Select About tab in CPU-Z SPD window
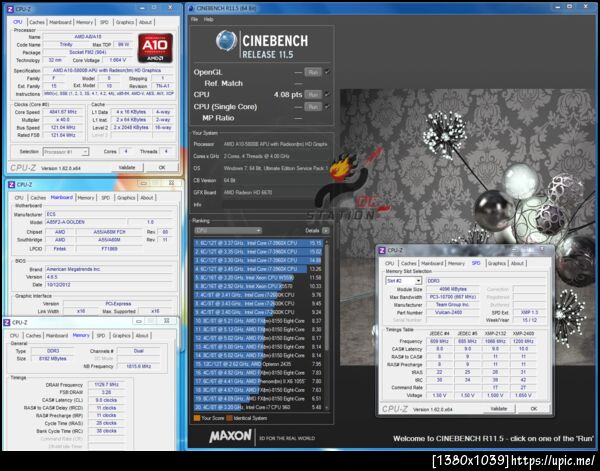The image size is (600, 471). point(517,263)
